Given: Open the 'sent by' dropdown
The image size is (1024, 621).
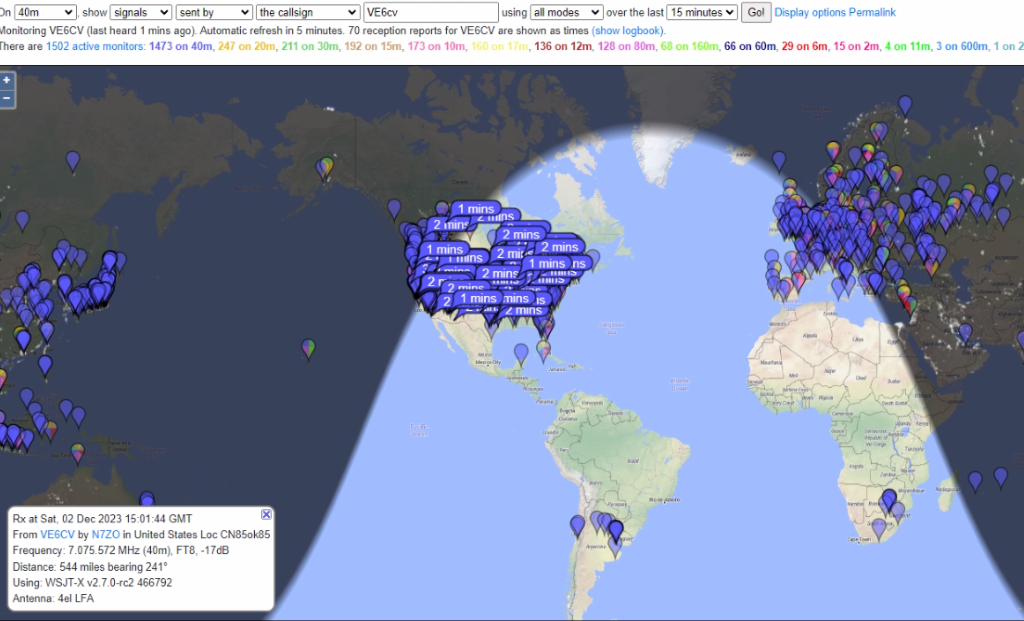Looking at the screenshot, I should [214, 12].
